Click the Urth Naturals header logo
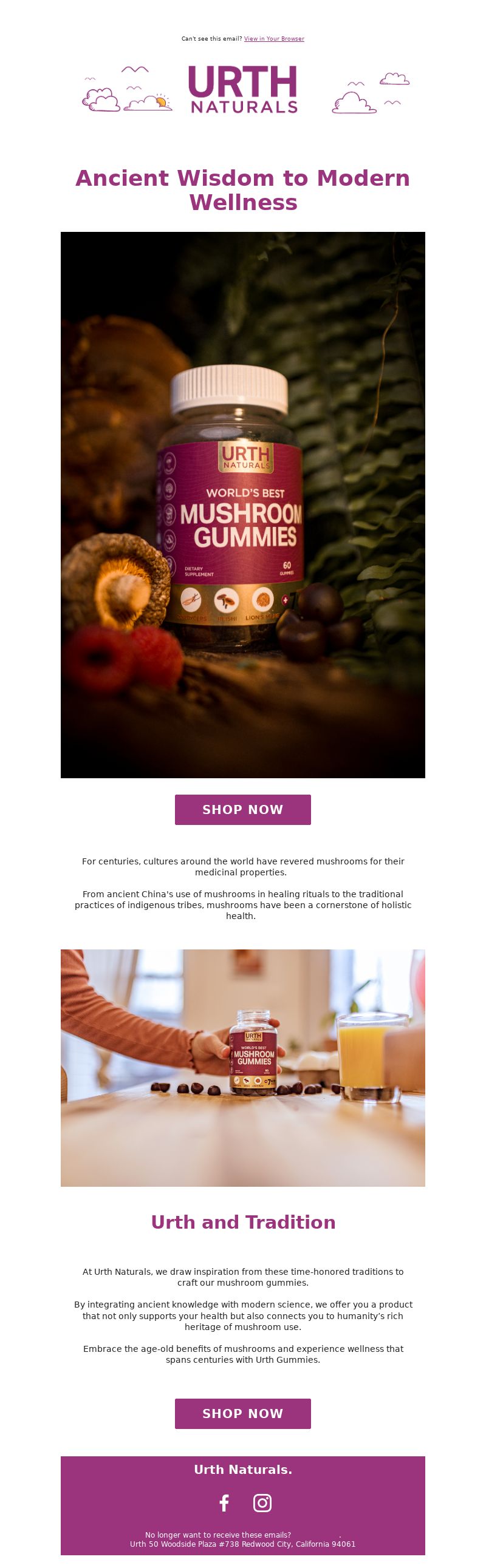The image size is (486, 1568). 243,89
